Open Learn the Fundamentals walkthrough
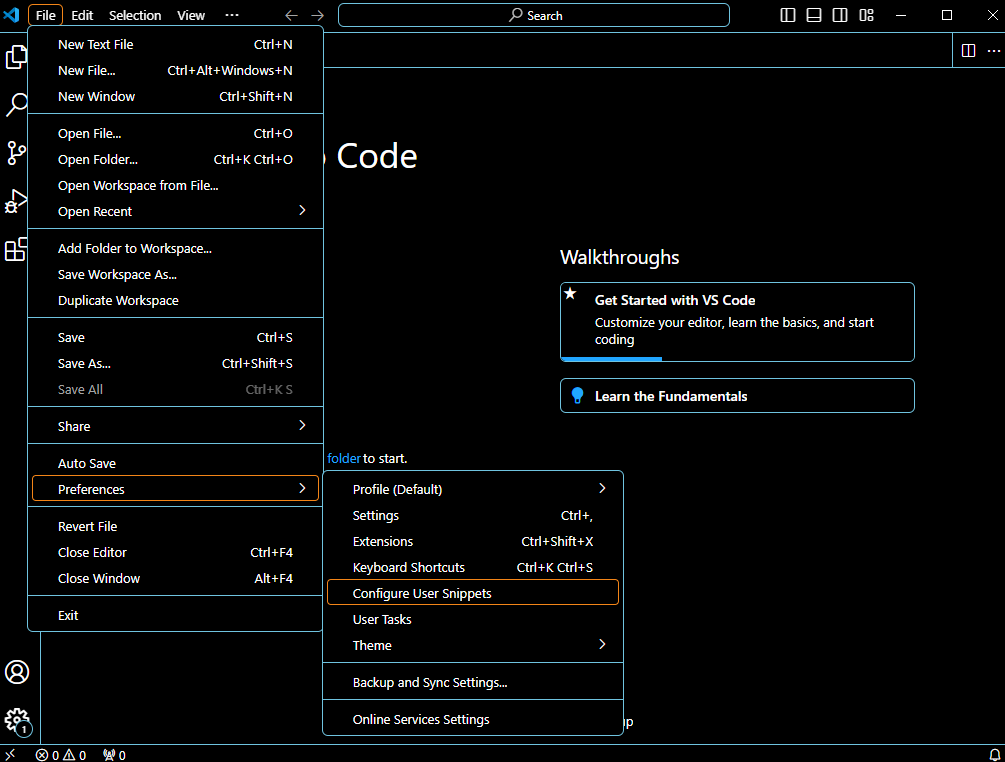1005x762 pixels. (737, 395)
